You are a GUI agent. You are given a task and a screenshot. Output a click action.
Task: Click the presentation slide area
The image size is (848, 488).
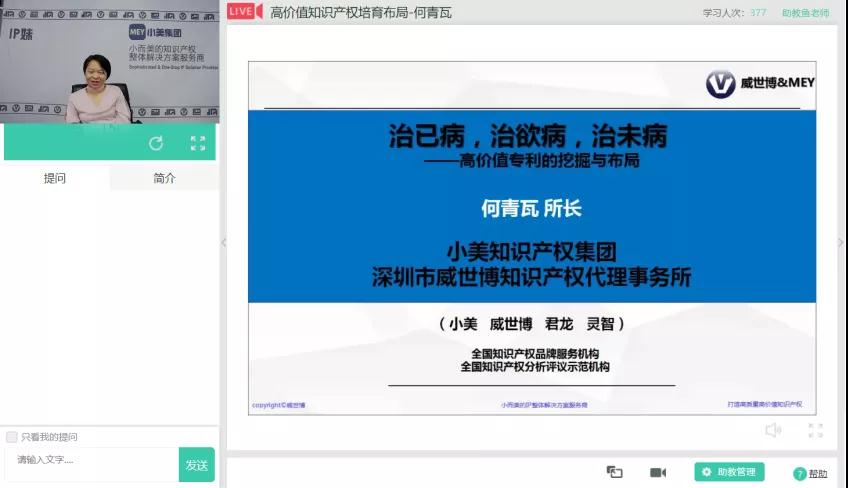pos(532,238)
